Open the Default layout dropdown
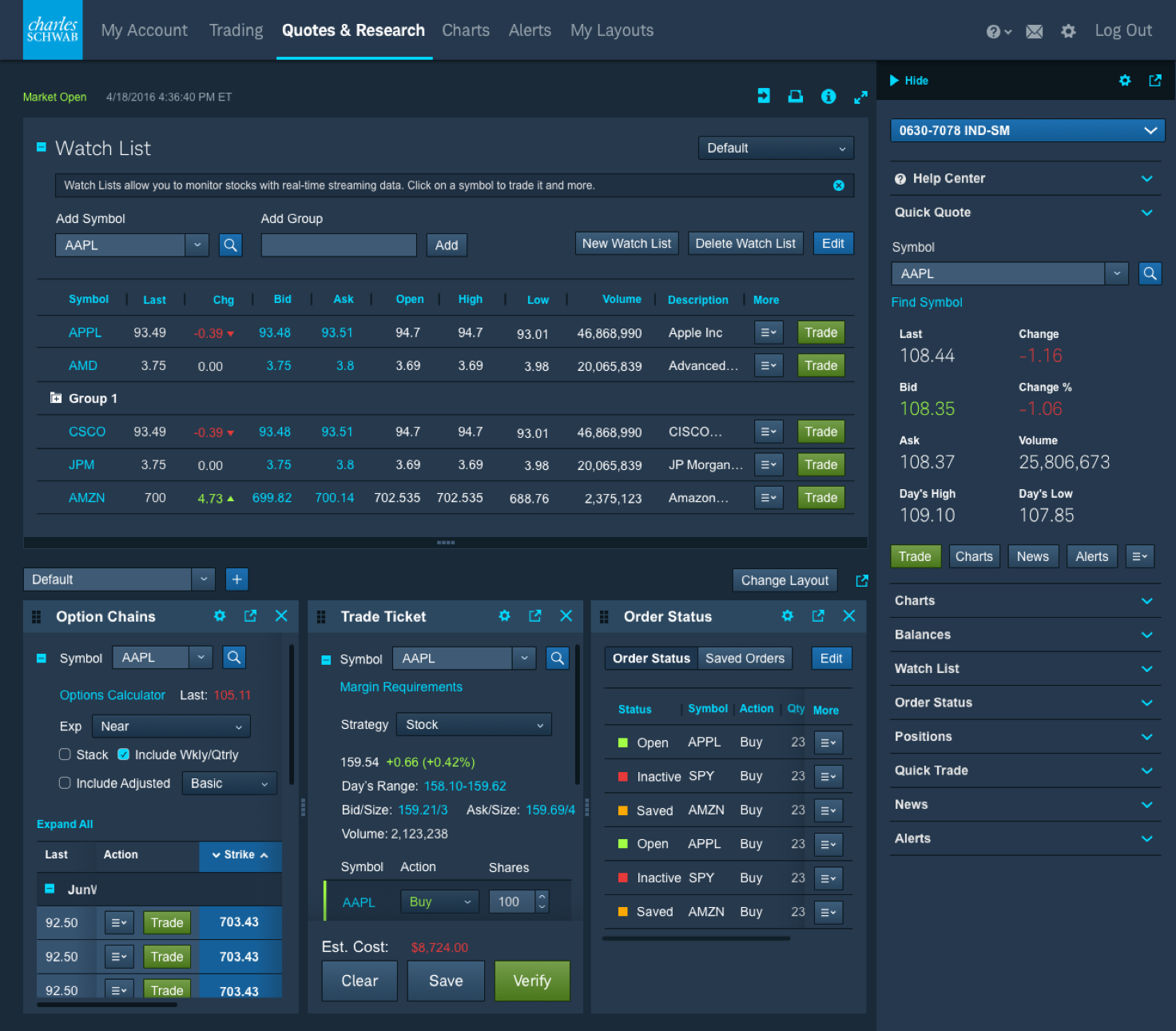The width and height of the screenshot is (1176, 1031). (119, 579)
